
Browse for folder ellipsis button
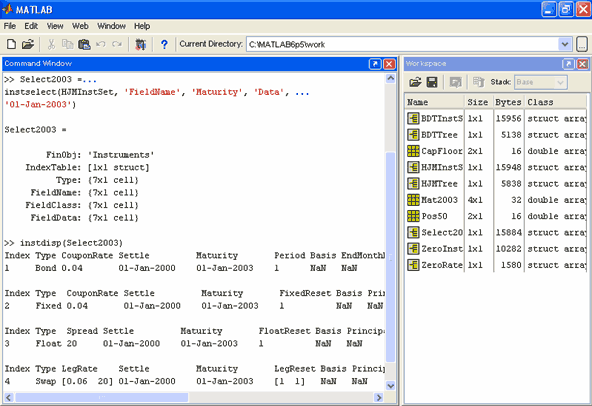[x=582, y=44]
